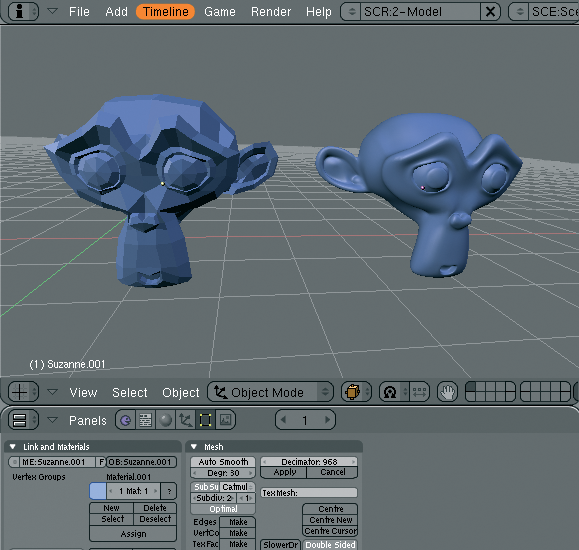This screenshot has height=550, width=579.
Task: Delete current screen with the X button
Action: point(490,12)
